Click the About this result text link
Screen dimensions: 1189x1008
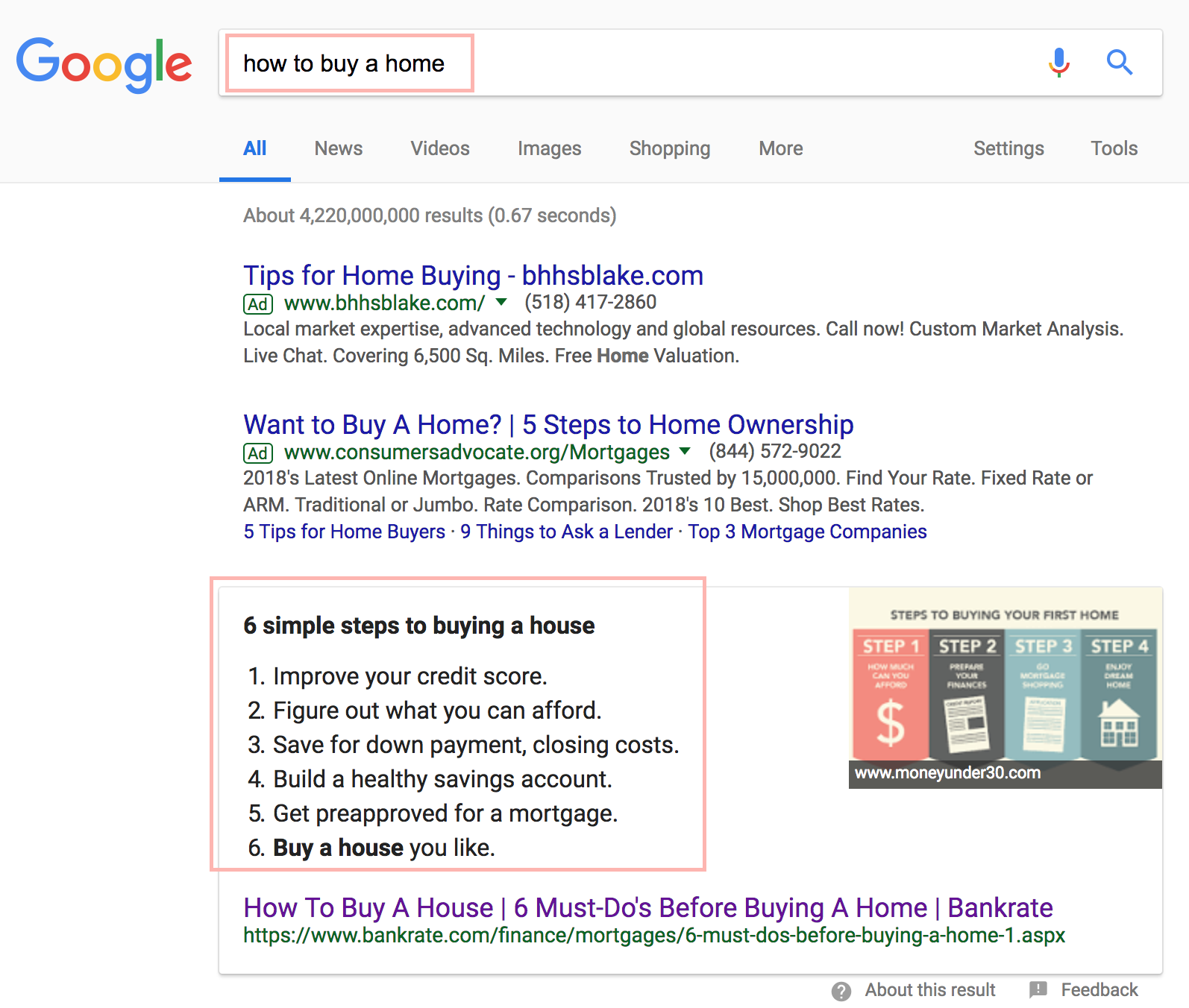[x=930, y=990]
